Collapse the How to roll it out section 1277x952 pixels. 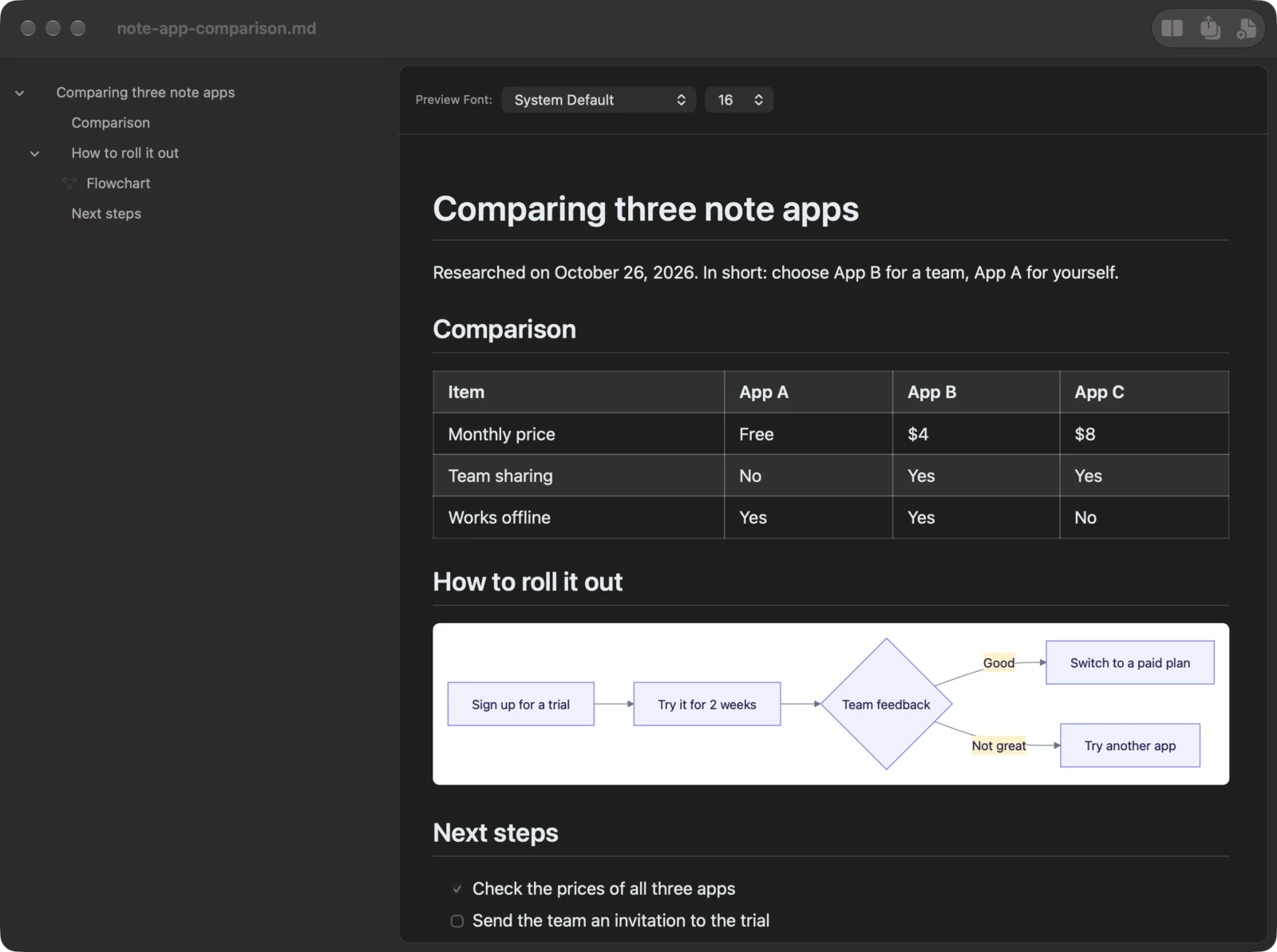(34, 154)
